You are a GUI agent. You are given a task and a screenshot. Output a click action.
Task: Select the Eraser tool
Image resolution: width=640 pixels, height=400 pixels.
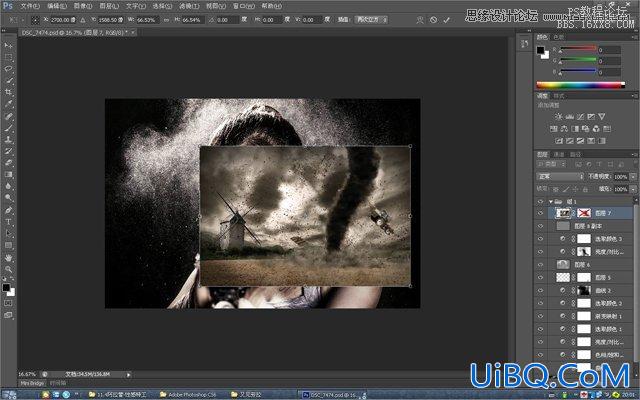click(x=8, y=163)
